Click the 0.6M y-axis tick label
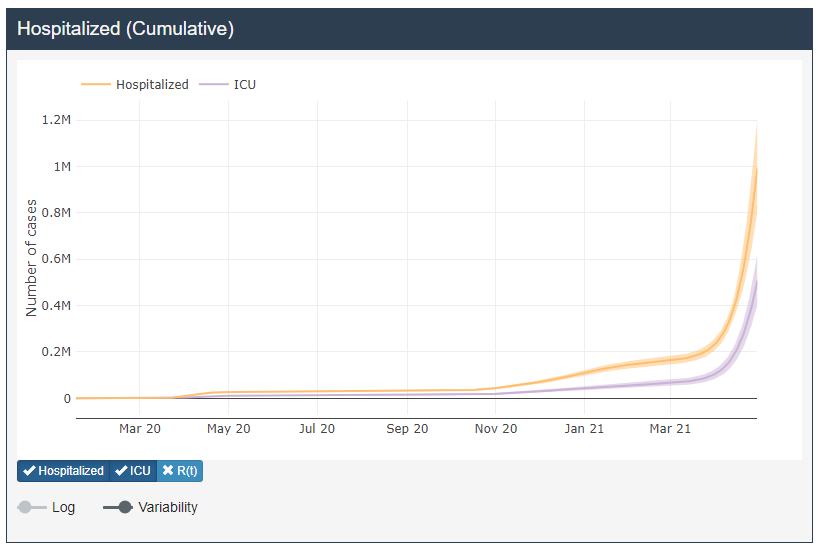This screenshot has width=822, height=556. (56, 259)
